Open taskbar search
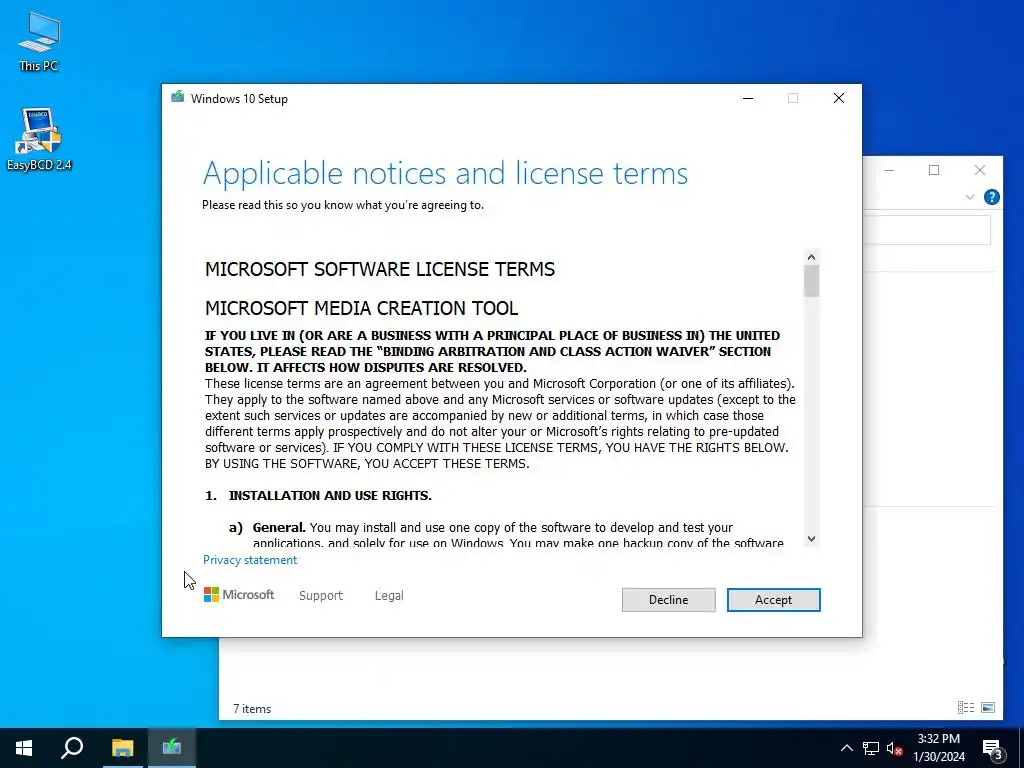The height and width of the screenshot is (768, 1024). click(72, 748)
